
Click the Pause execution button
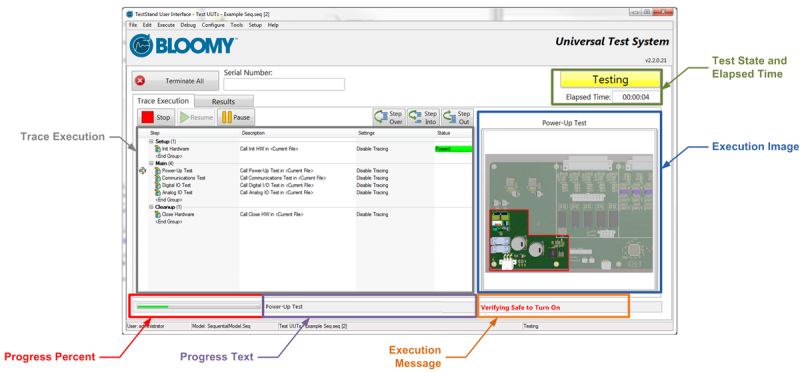point(236,117)
